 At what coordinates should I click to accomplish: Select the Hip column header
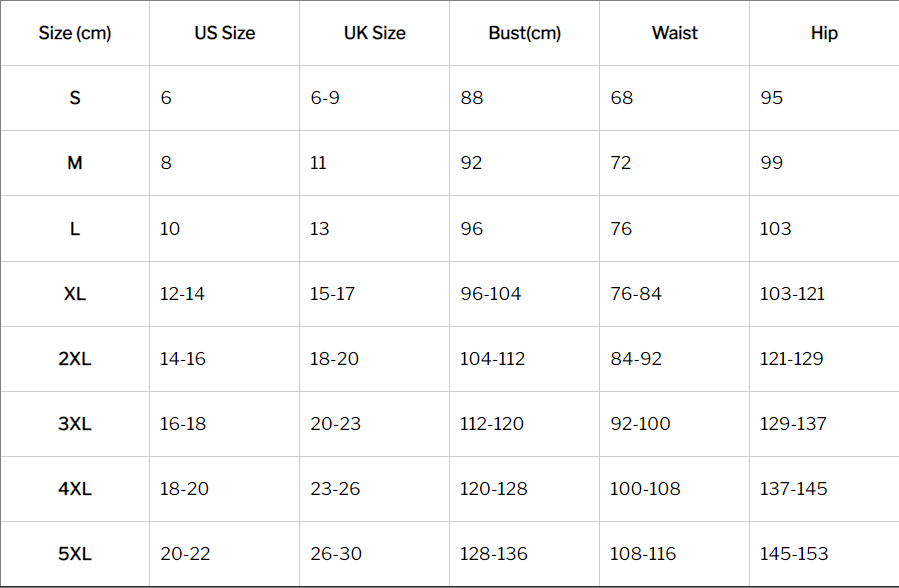coord(824,33)
